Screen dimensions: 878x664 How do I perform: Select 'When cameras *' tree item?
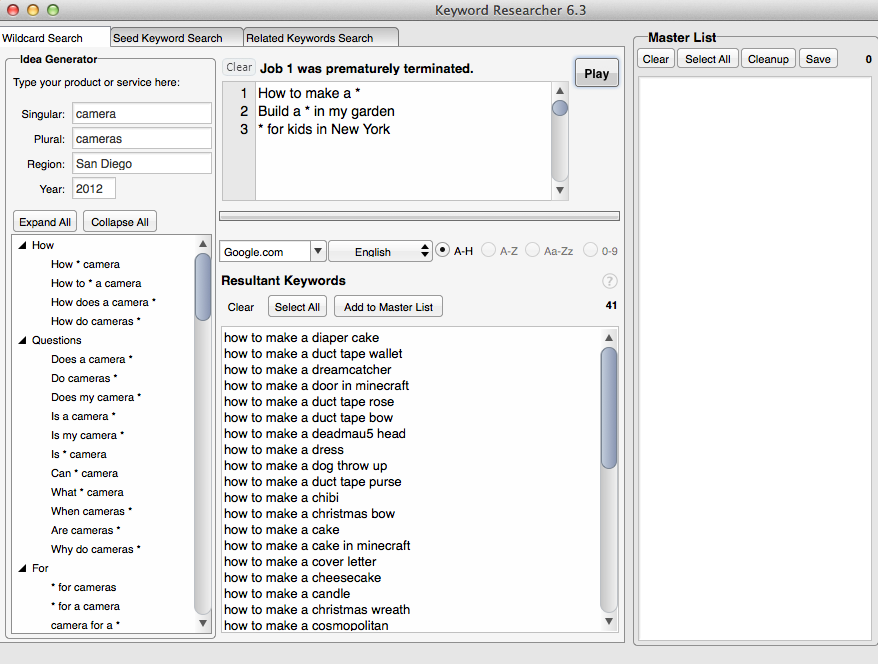pos(91,512)
